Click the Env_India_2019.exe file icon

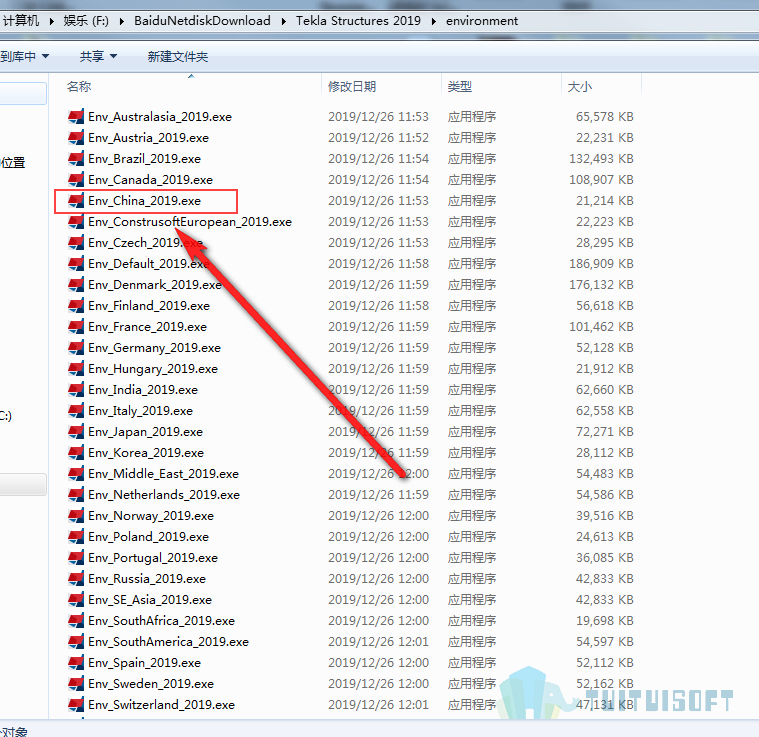coord(76,390)
